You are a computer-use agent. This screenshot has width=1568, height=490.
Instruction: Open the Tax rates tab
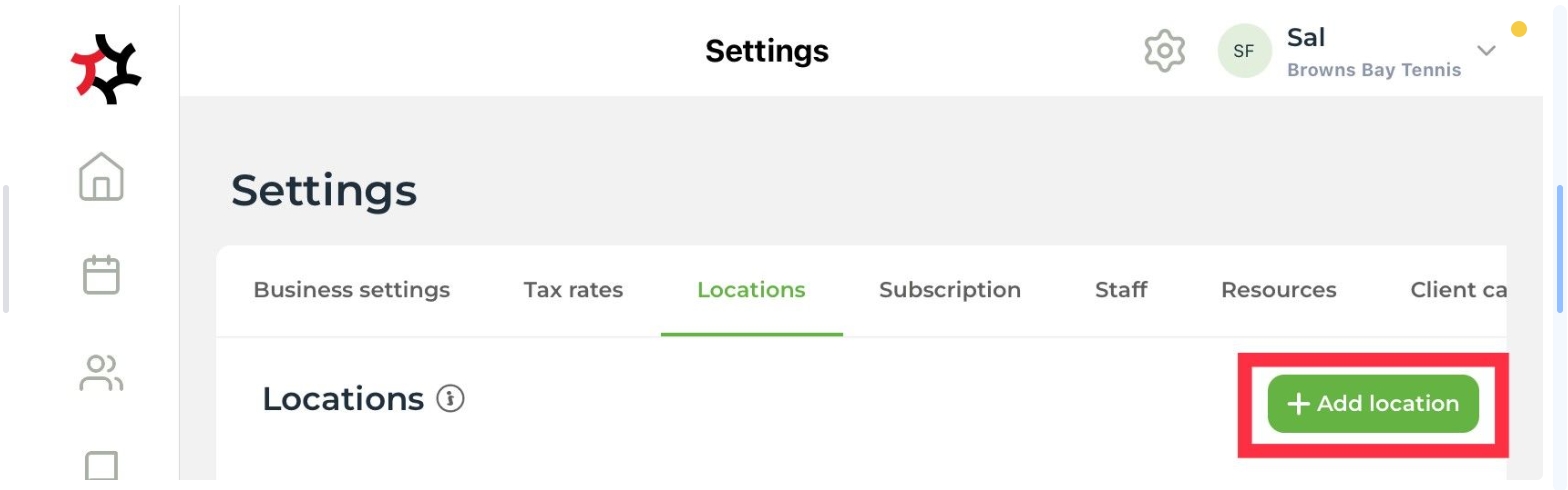(573, 290)
